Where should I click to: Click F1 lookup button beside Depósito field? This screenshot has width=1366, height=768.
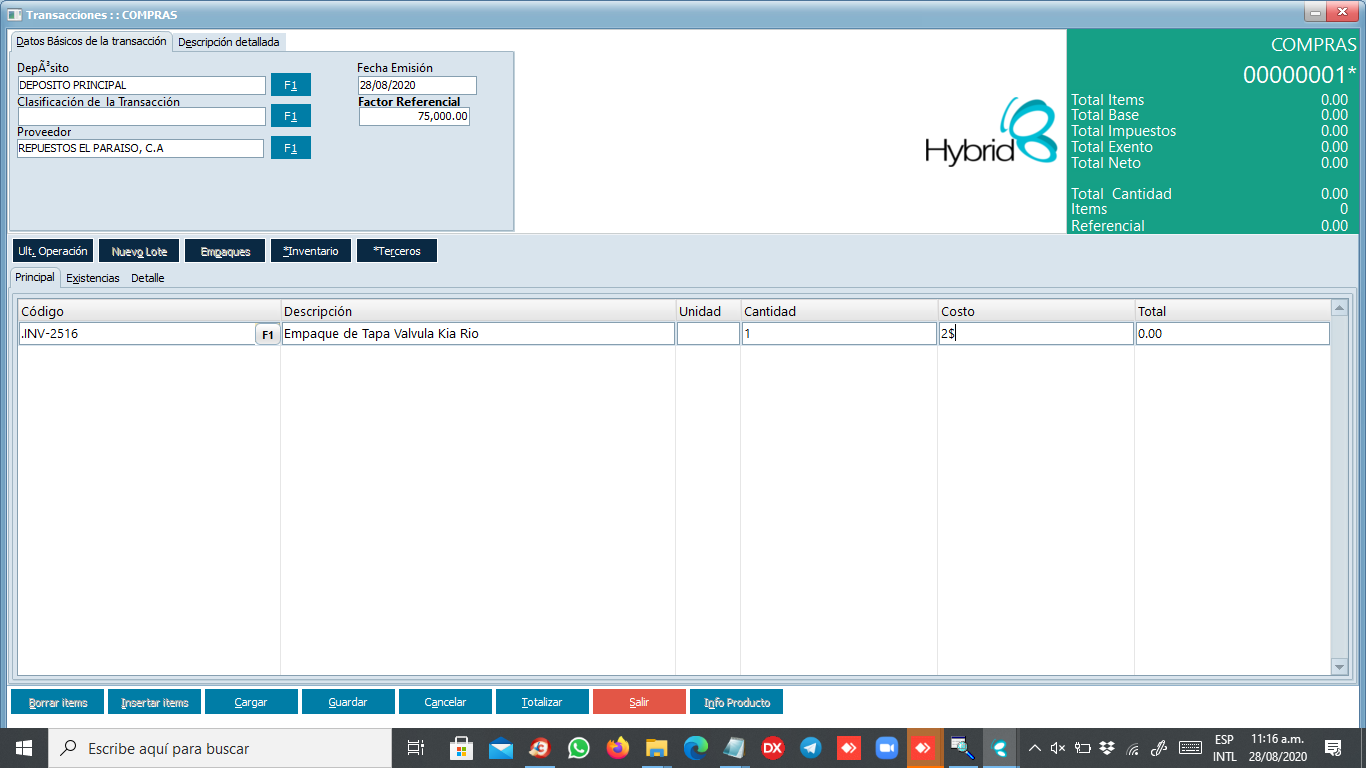click(290, 85)
